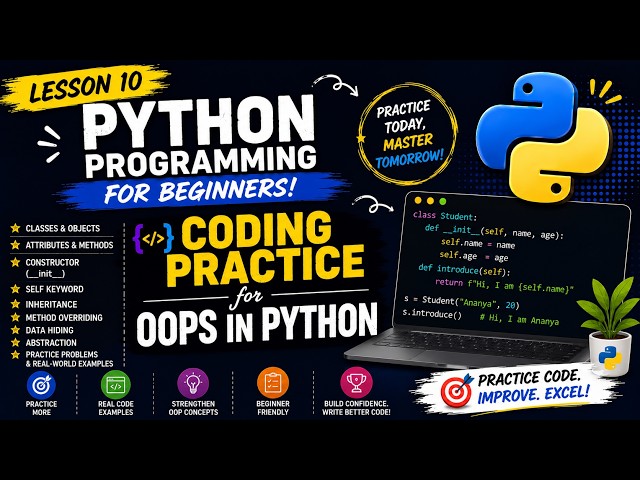Image resolution: width=640 pixels, height=480 pixels.
Task: Click the purple code braces icon
Action: 153,239
